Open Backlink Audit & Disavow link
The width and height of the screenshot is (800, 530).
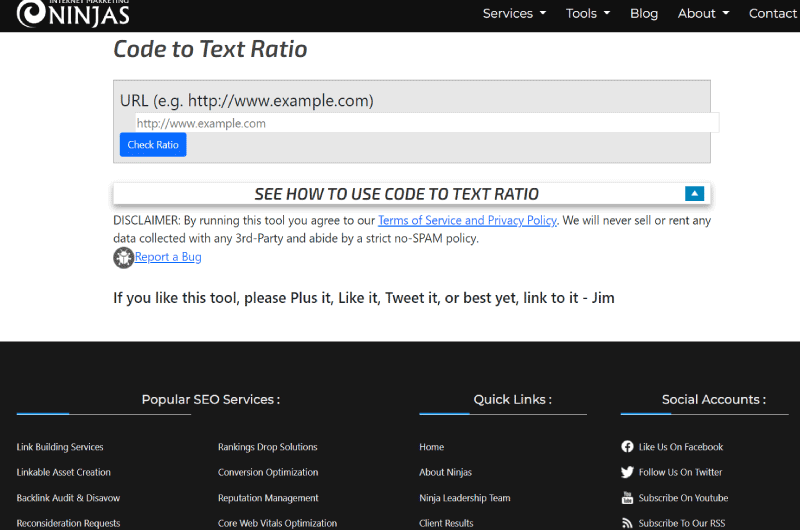pos(68,498)
